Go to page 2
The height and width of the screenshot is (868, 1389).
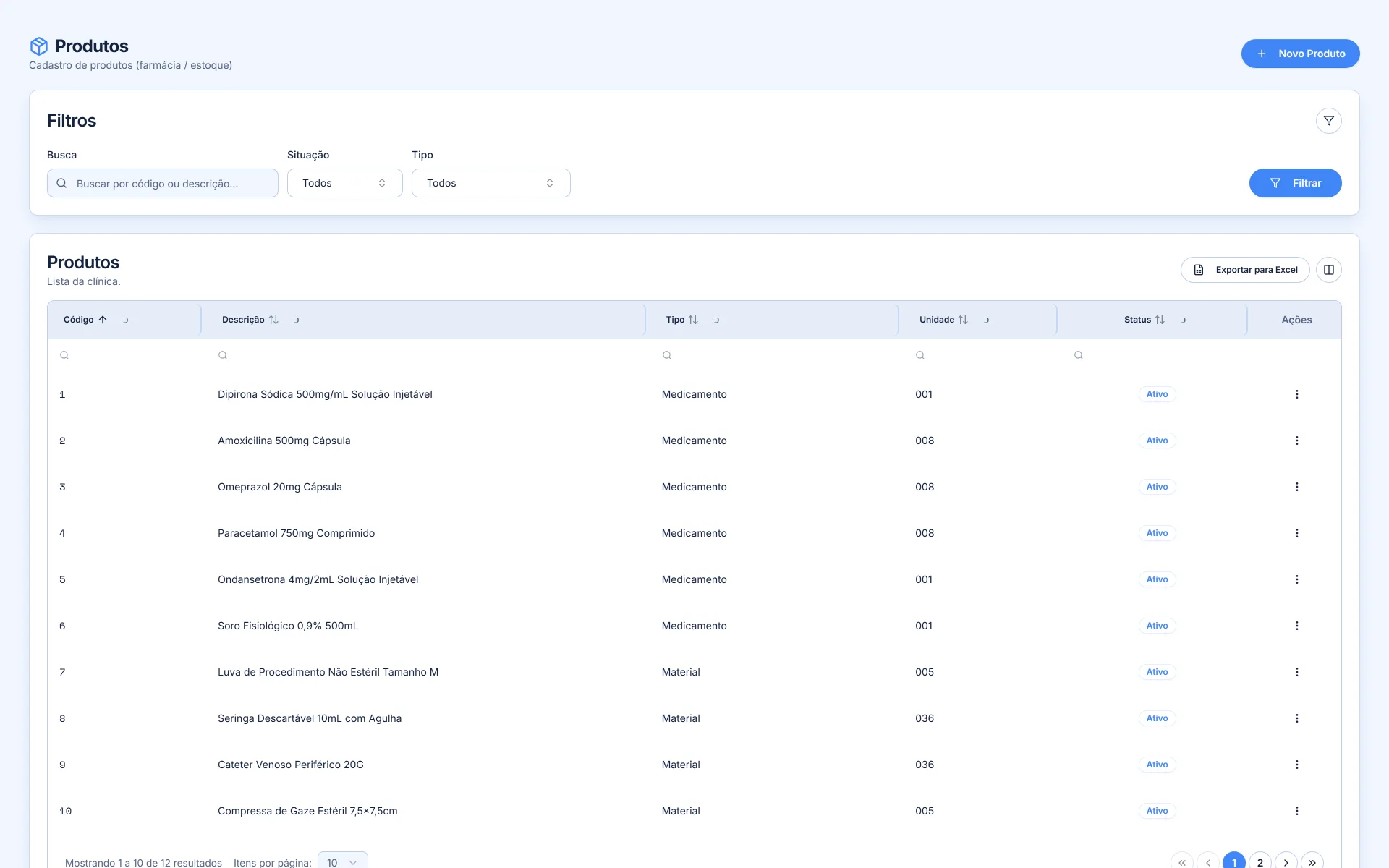[1260, 861]
